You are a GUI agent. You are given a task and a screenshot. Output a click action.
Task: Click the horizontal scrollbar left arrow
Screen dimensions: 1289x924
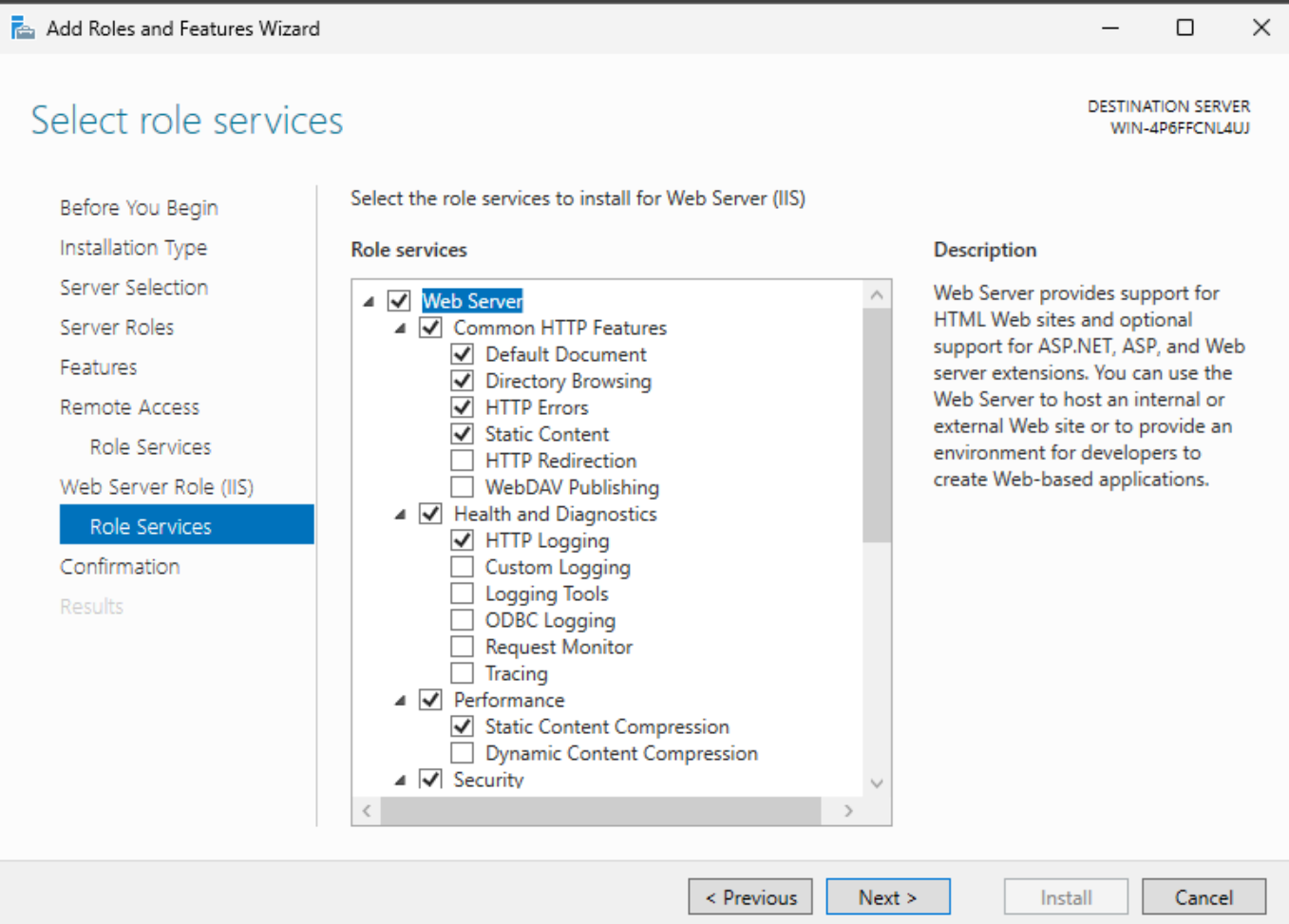click(x=368, y=810)
